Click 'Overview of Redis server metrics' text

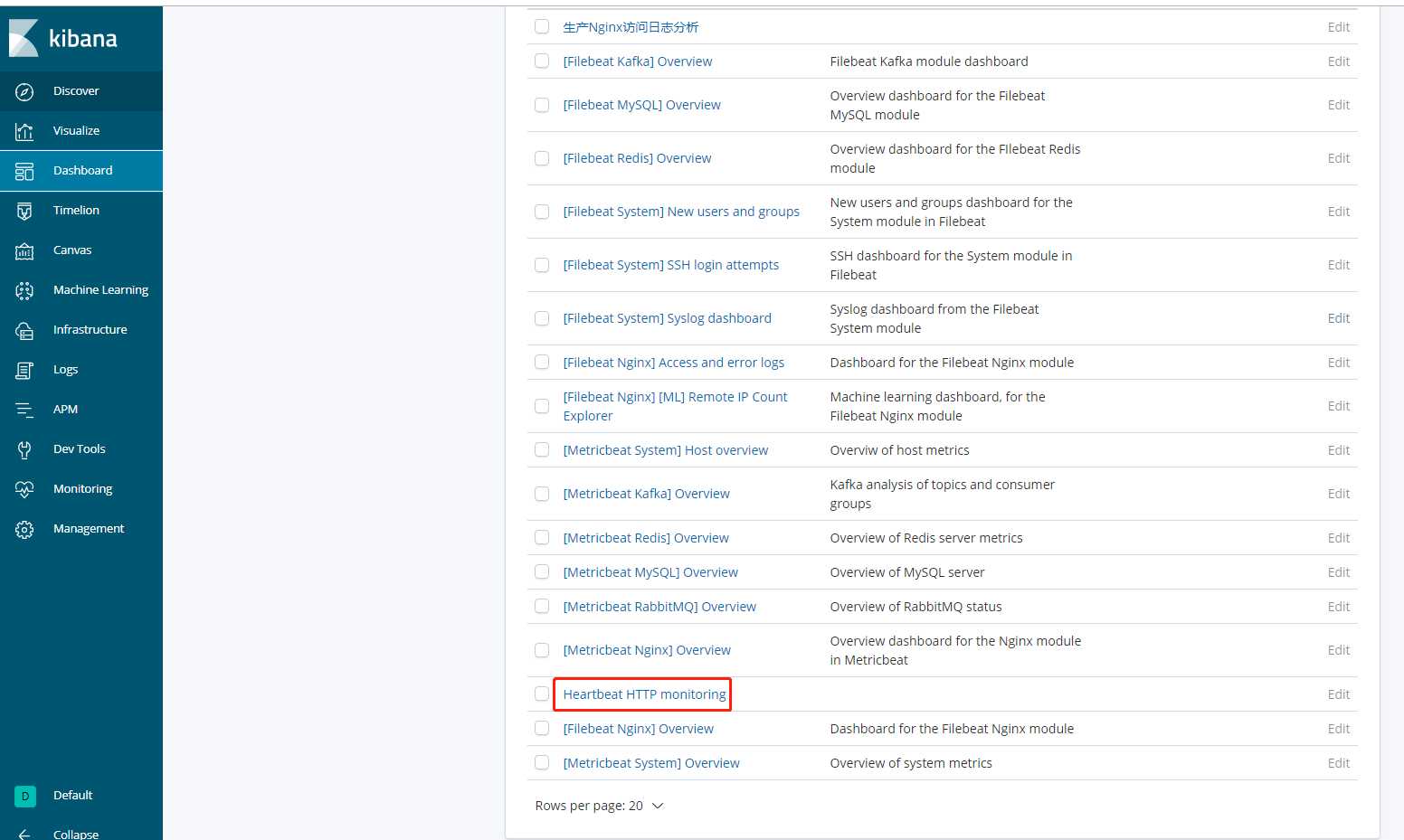[926, 538]
